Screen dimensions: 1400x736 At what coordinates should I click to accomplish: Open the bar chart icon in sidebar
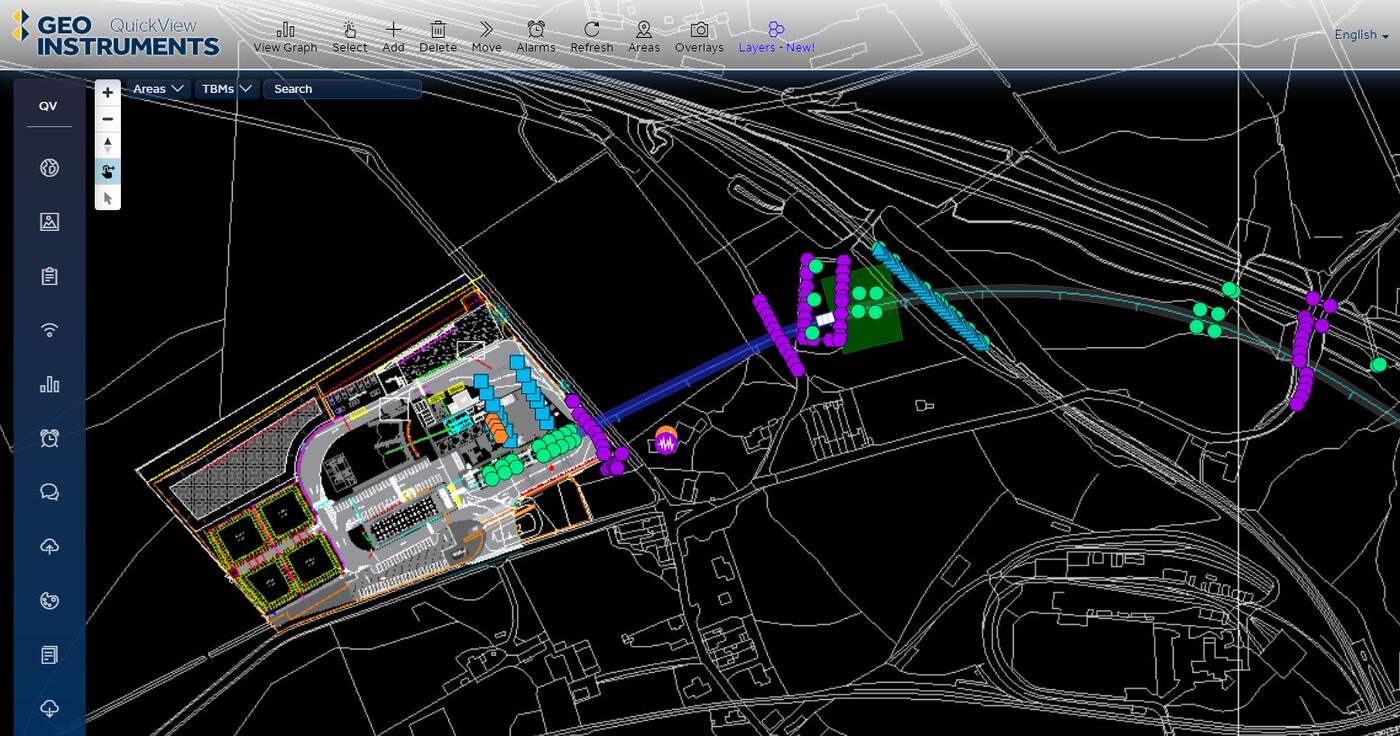49,384
